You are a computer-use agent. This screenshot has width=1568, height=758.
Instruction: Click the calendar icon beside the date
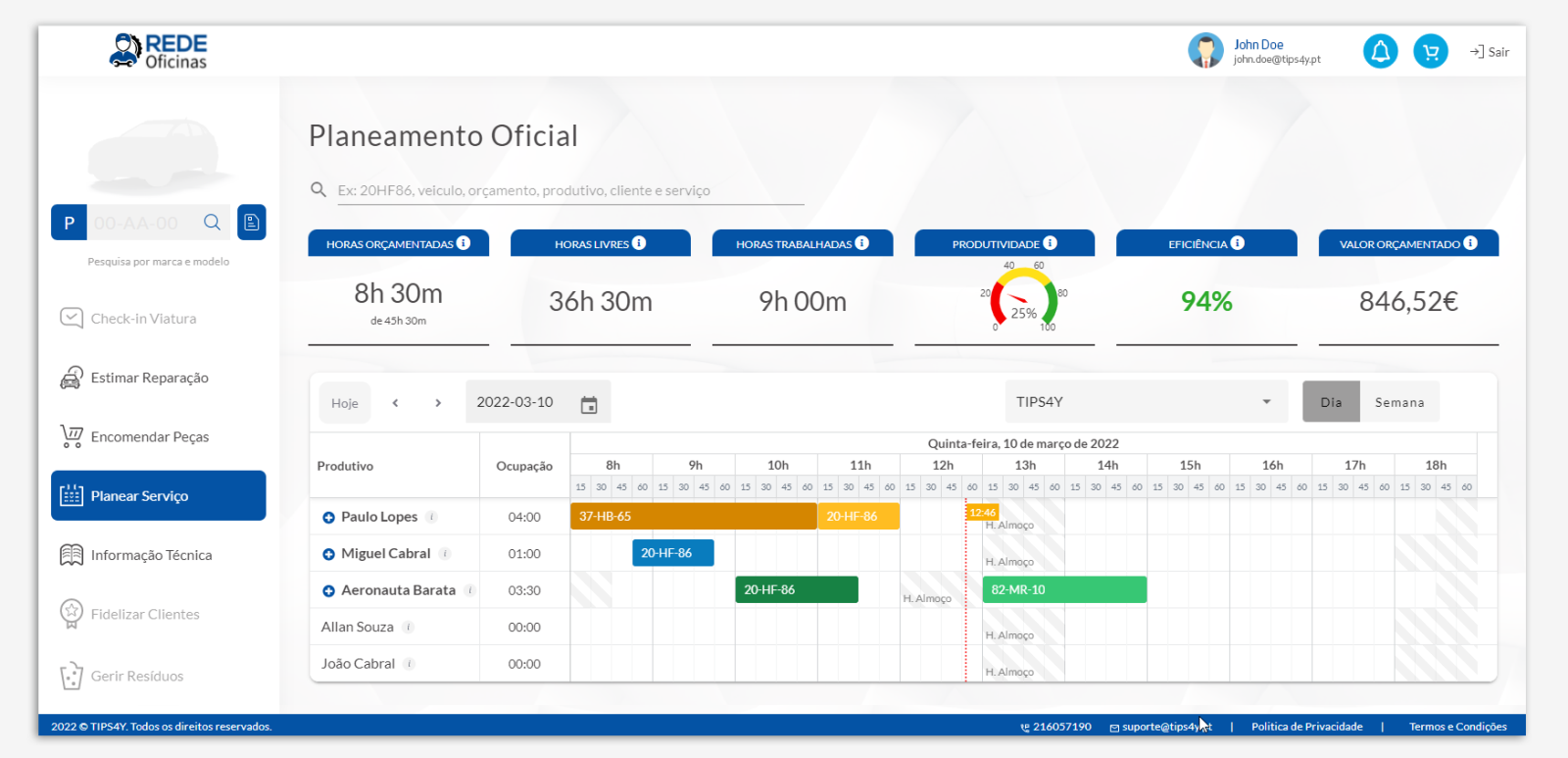pyautogui.click(x=589, y=404)
